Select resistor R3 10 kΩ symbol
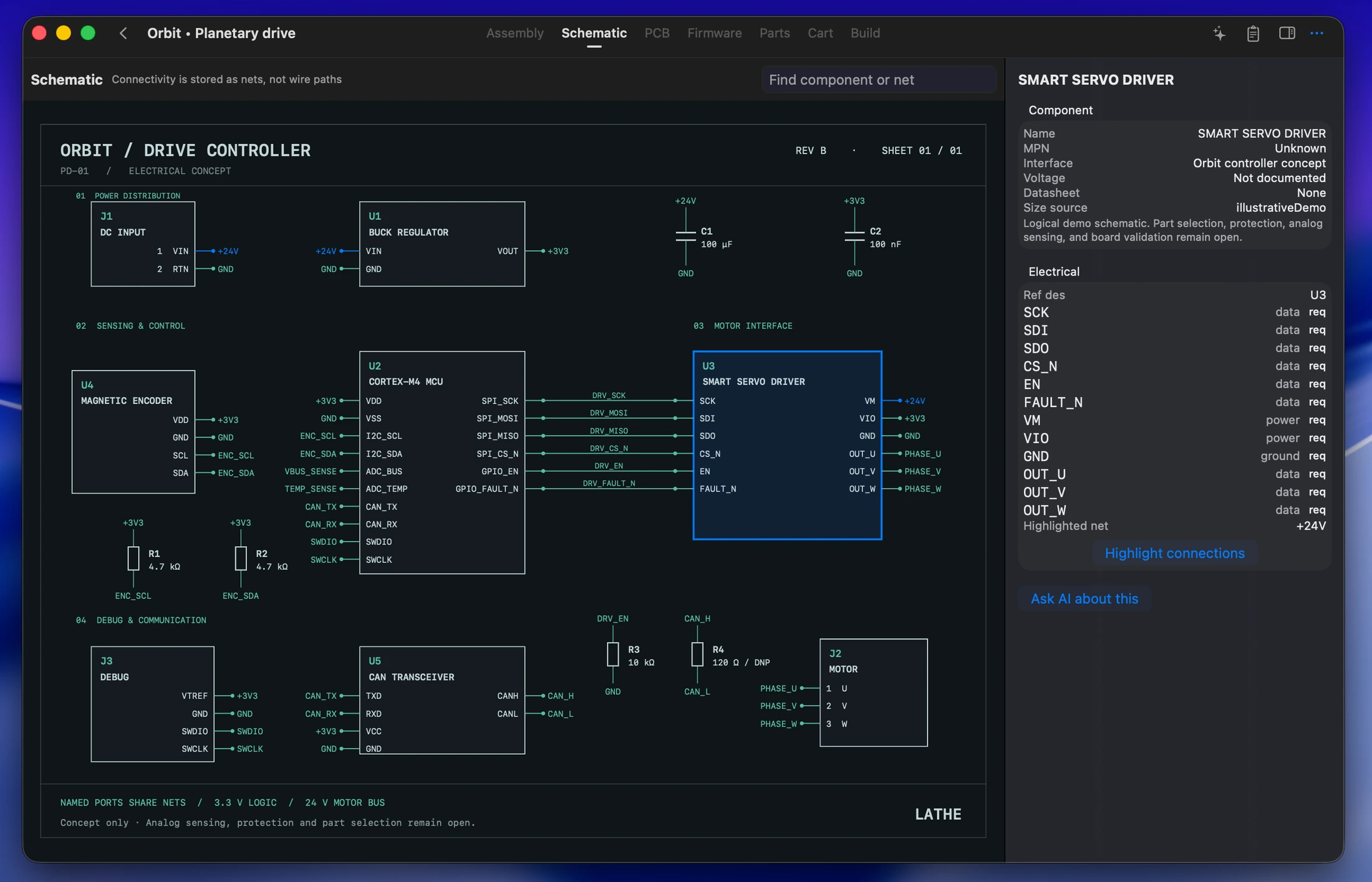Screen dimensions: 1372x882 pos(613,654)
